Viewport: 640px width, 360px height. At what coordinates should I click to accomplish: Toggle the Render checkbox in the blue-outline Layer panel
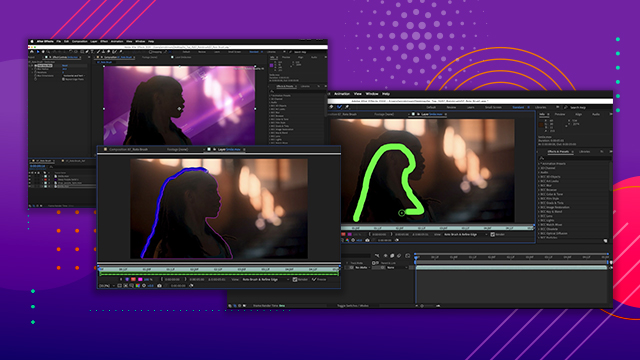tap(295, 280)
